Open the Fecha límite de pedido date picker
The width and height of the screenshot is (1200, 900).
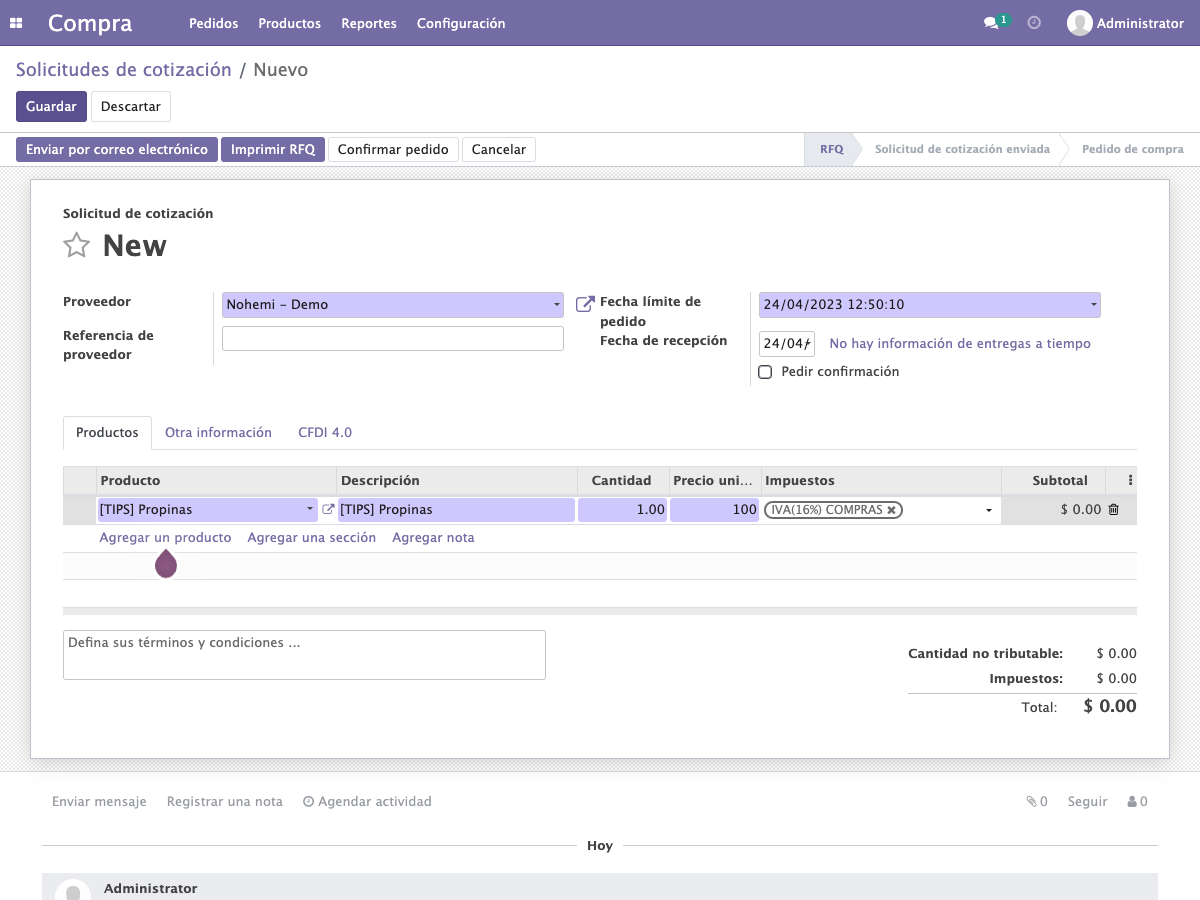tap(929, 305)
